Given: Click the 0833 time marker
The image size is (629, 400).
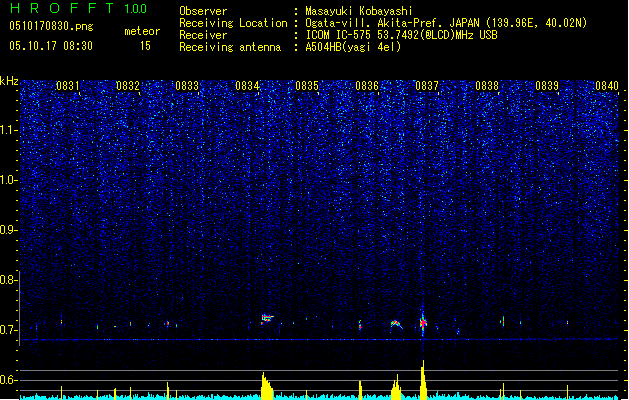Looking at the screenshot, I should [x=187, y=86].
